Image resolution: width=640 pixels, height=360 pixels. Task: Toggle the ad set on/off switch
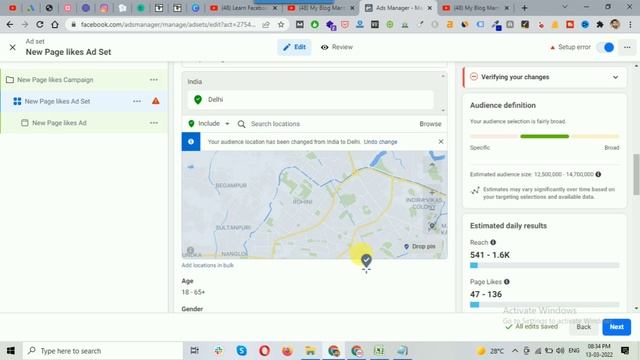pyautogui.click(x=606, y=47)
